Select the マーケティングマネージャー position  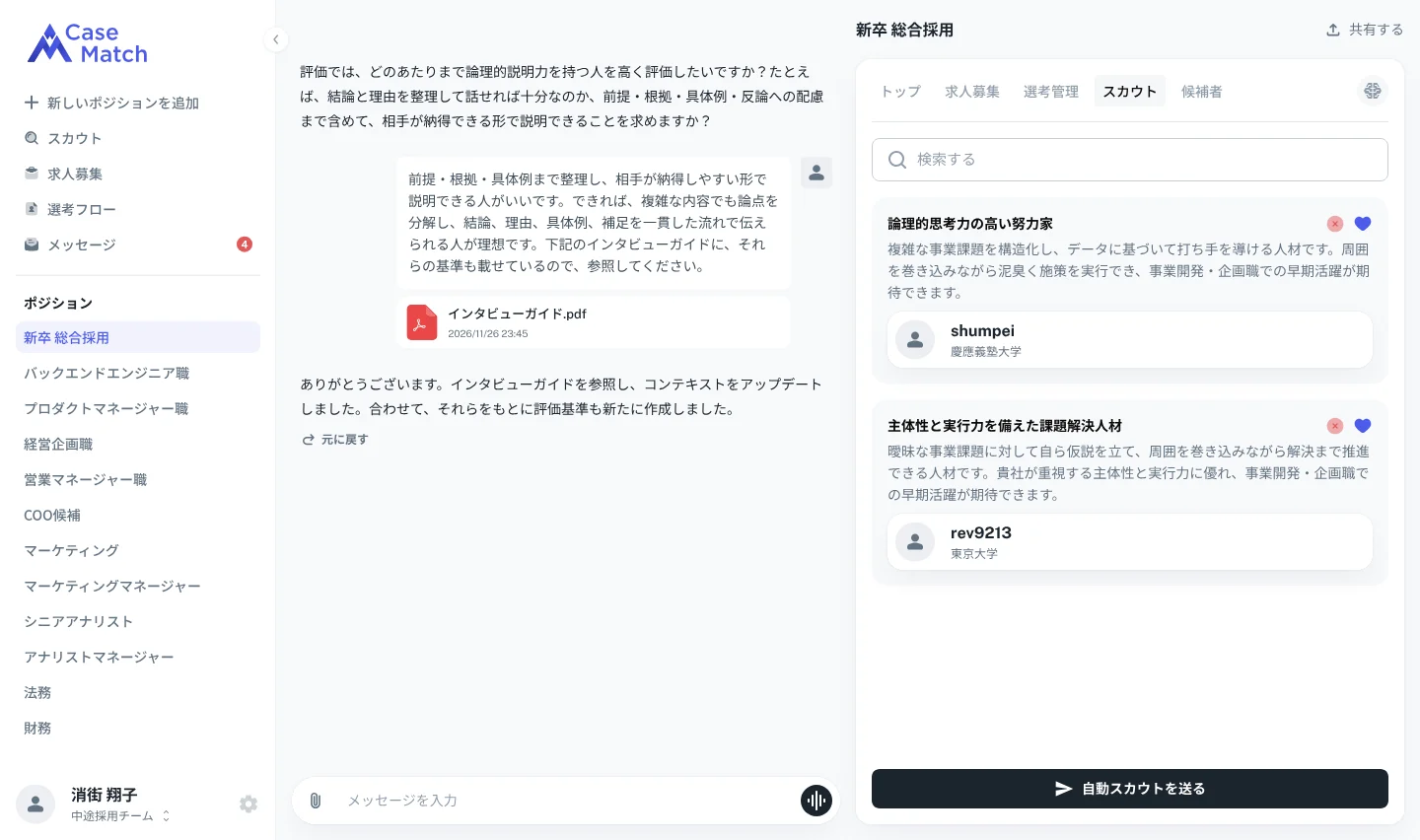[138, 586]
